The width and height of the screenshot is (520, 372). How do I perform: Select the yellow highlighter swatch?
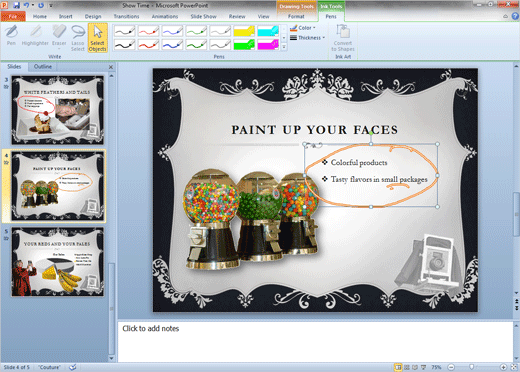click(x=244, y=31)
